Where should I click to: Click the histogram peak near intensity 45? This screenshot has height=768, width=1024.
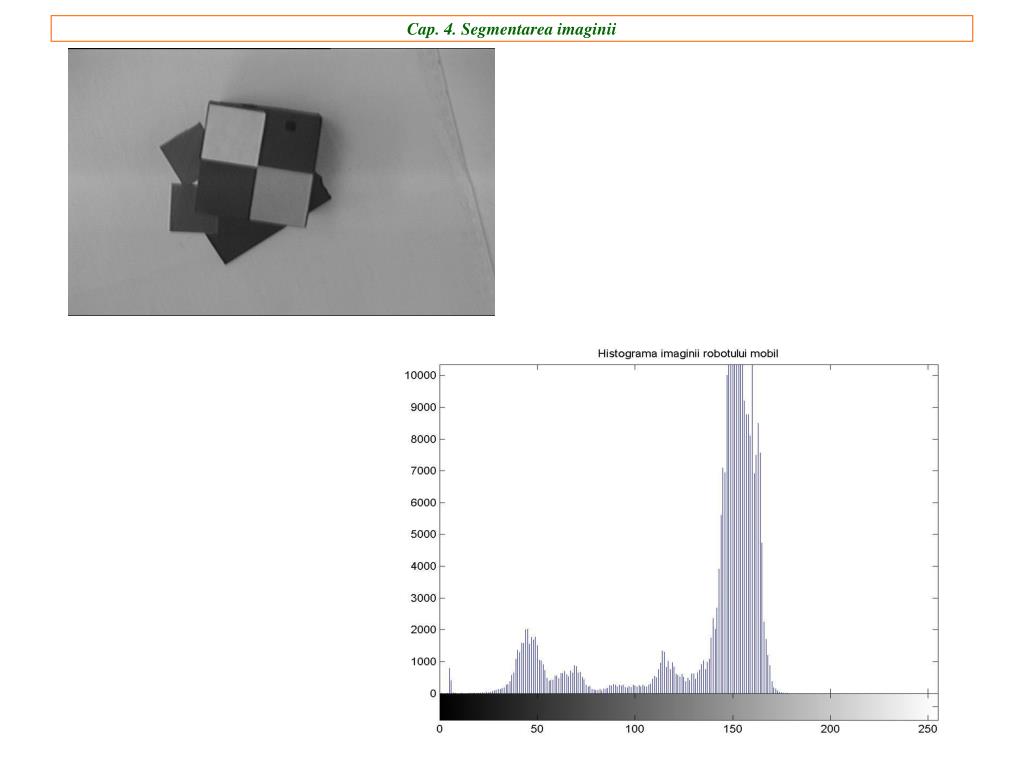click(x=526, y=661)
